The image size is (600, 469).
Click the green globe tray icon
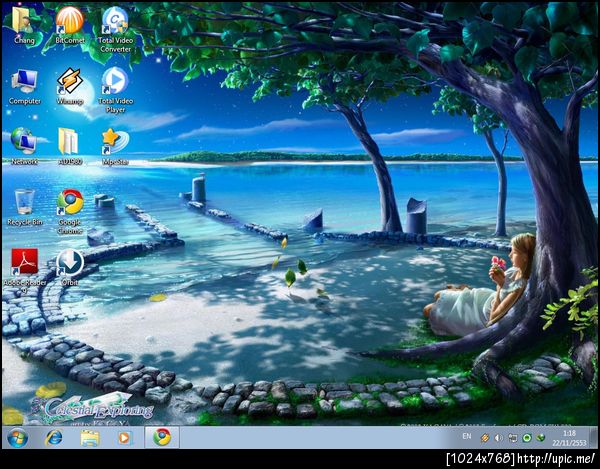[541, 438]
